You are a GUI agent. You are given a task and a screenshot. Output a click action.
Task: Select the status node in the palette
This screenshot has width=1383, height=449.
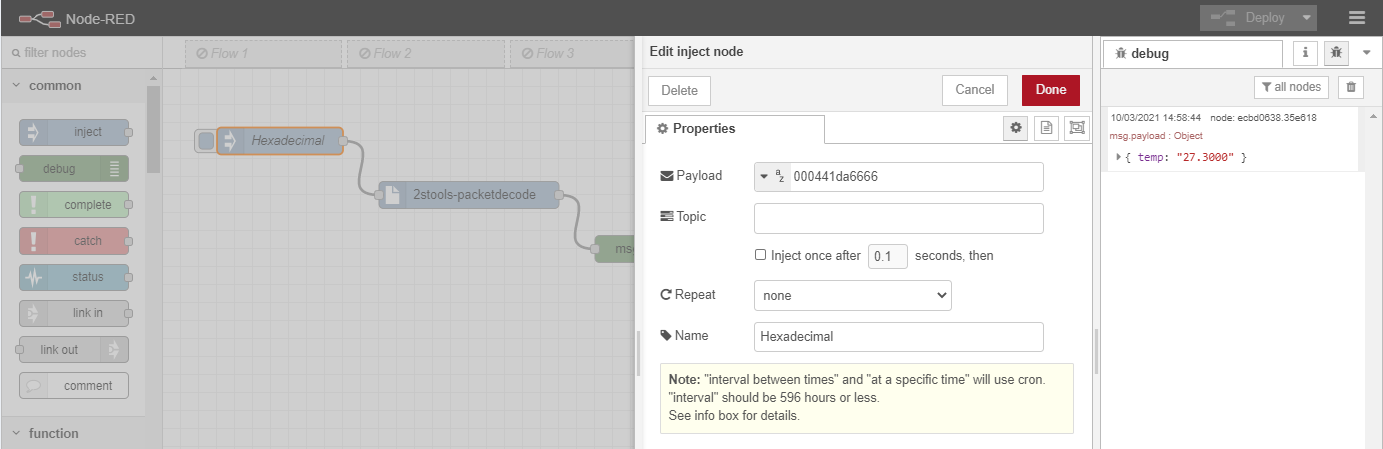(x=74, y=277)
